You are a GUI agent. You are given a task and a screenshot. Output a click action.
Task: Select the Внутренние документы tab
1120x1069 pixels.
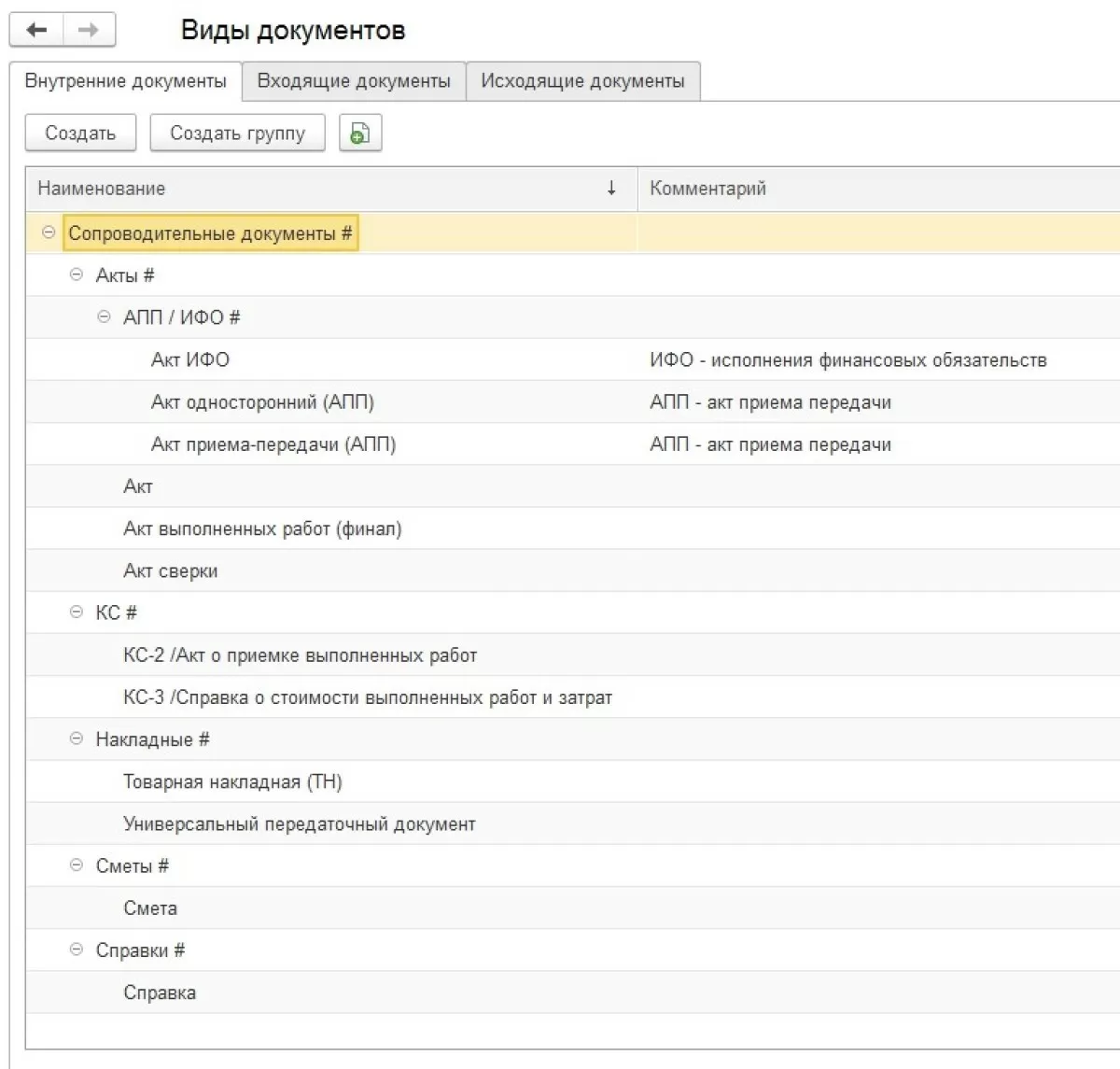pos(125,81)
